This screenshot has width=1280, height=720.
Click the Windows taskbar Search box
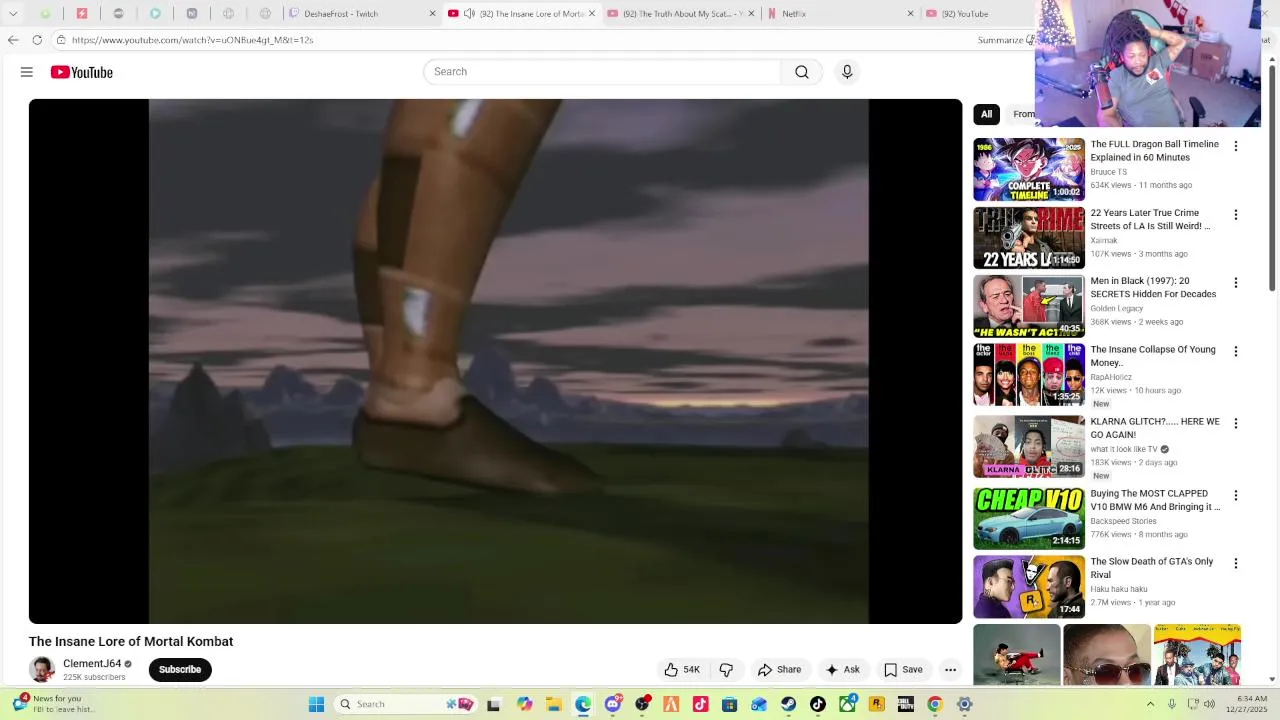(x=406, y=704)
